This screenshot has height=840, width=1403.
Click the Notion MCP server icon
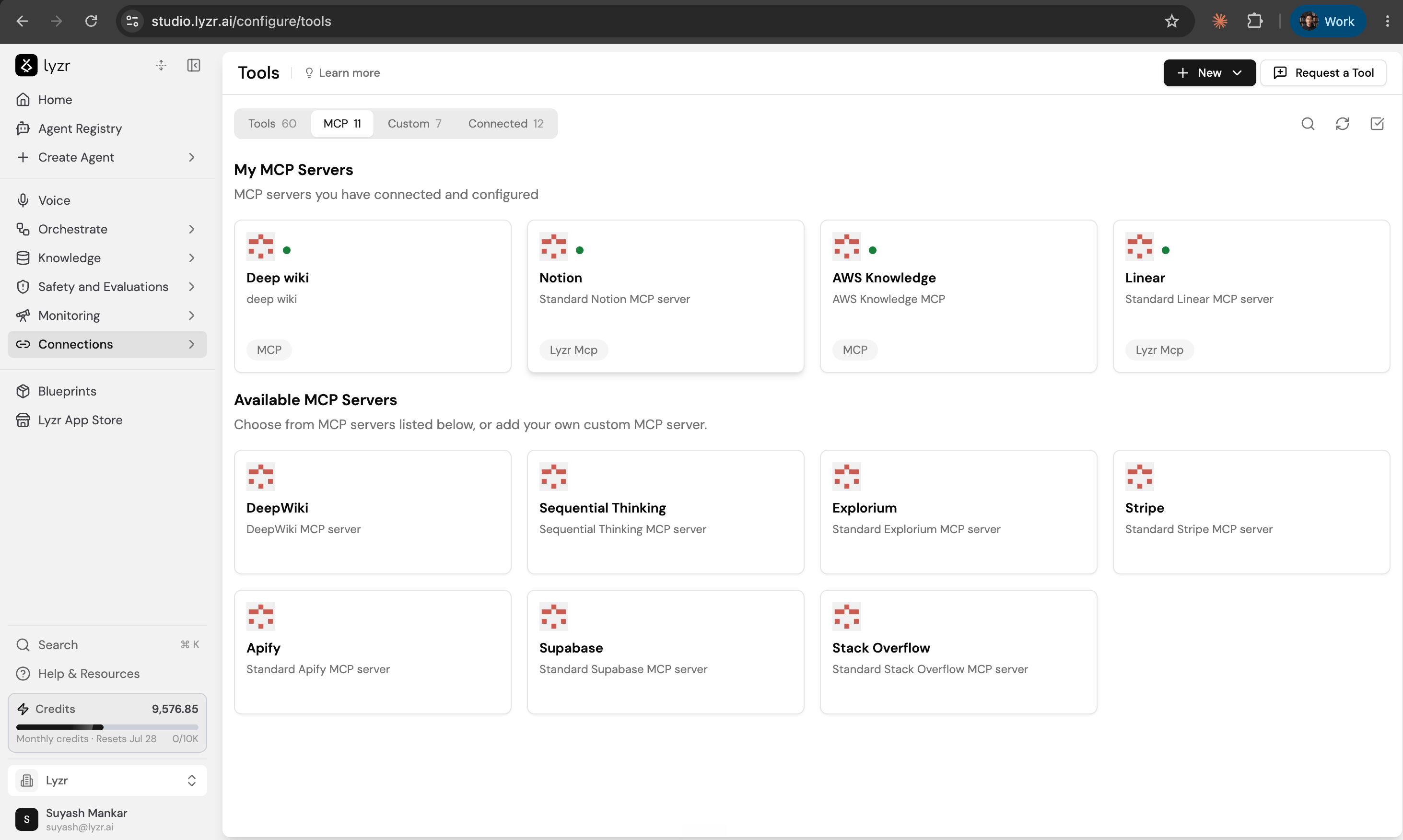tap(553, 246)
